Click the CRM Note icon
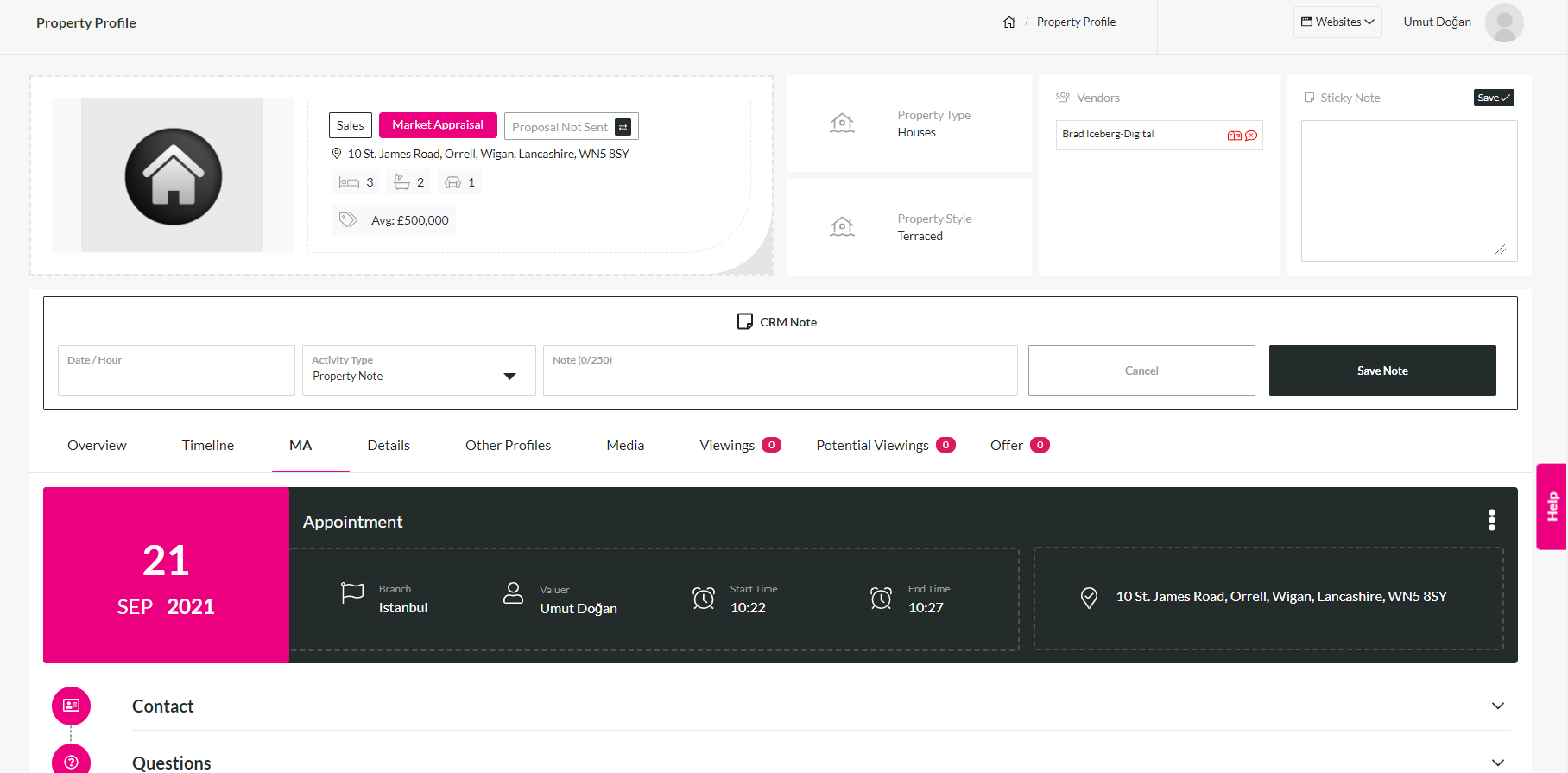 click(x=745, y=321)
